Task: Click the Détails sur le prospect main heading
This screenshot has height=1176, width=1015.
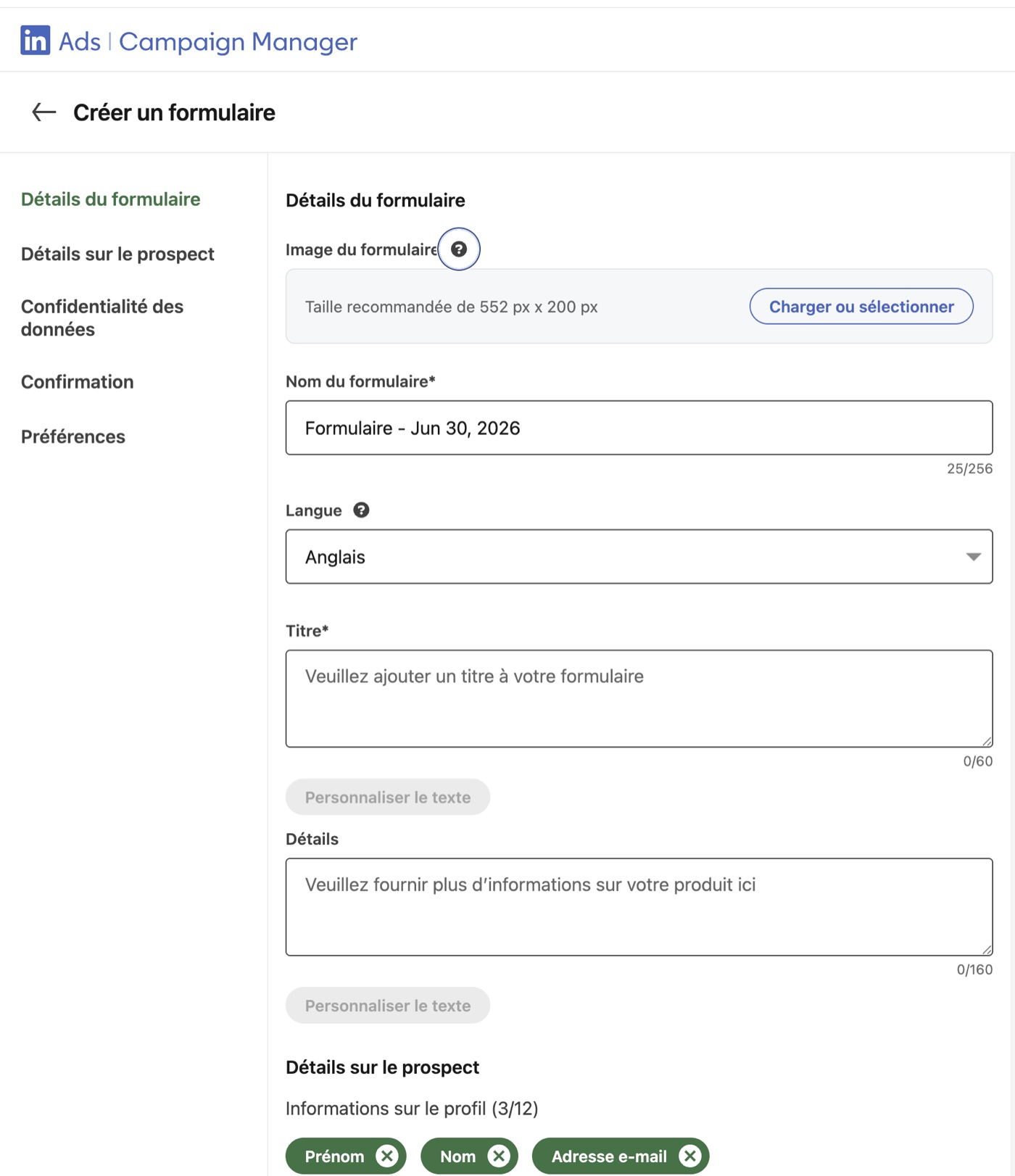Action: tap(382, 1067)
